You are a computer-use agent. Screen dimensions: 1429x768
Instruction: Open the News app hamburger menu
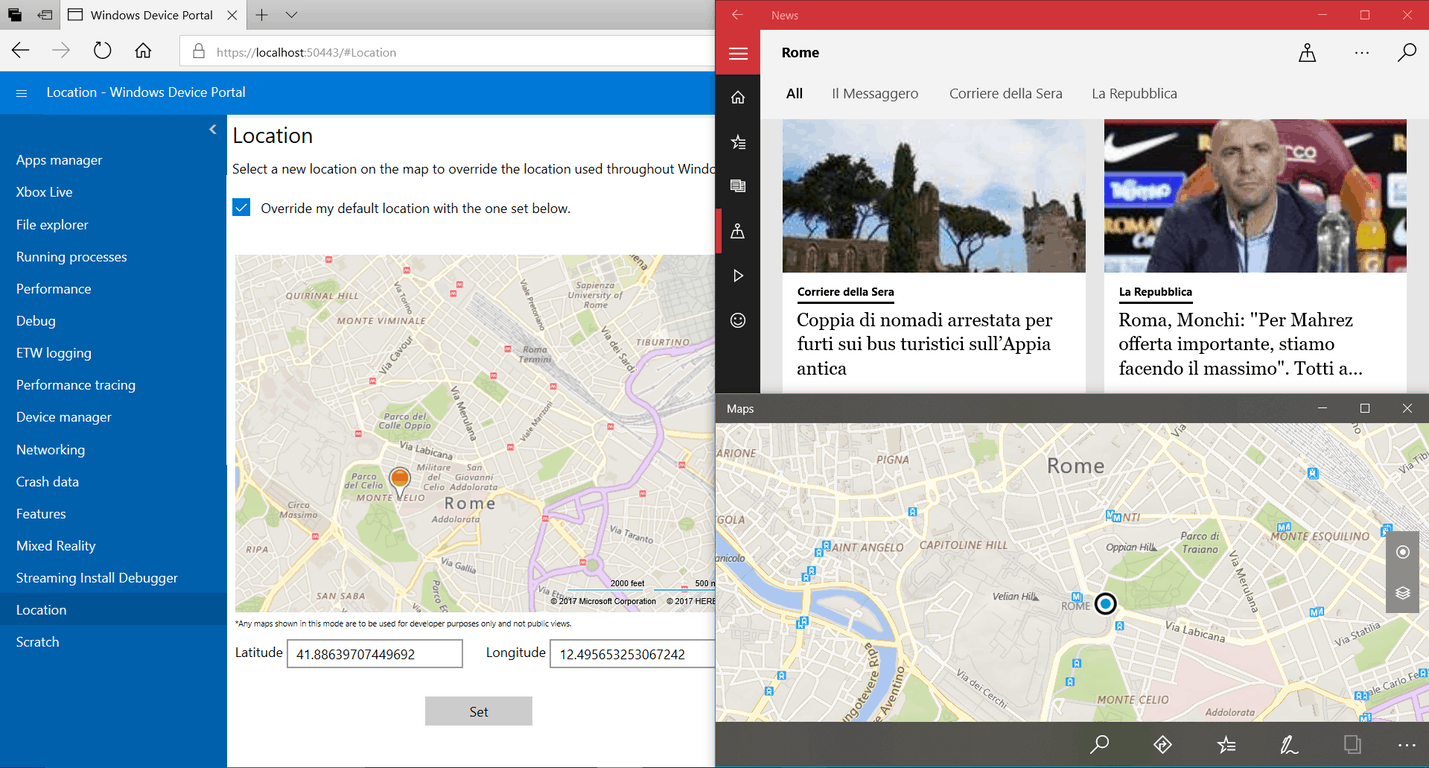click(x=738, y=53)
